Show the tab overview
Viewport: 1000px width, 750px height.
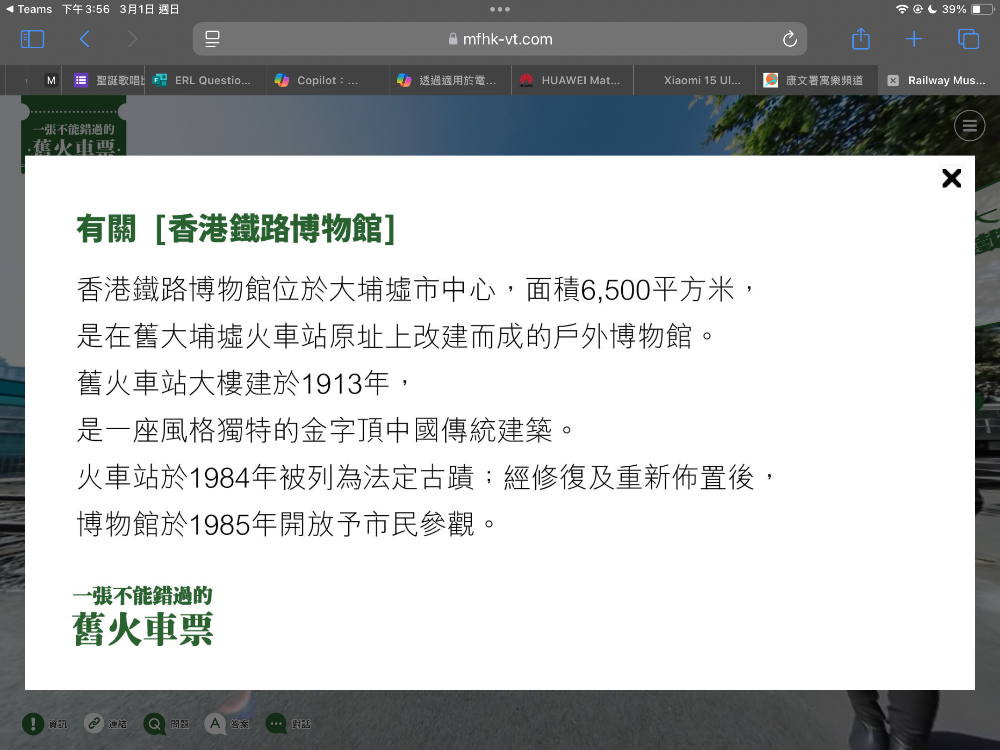[968, 39]
